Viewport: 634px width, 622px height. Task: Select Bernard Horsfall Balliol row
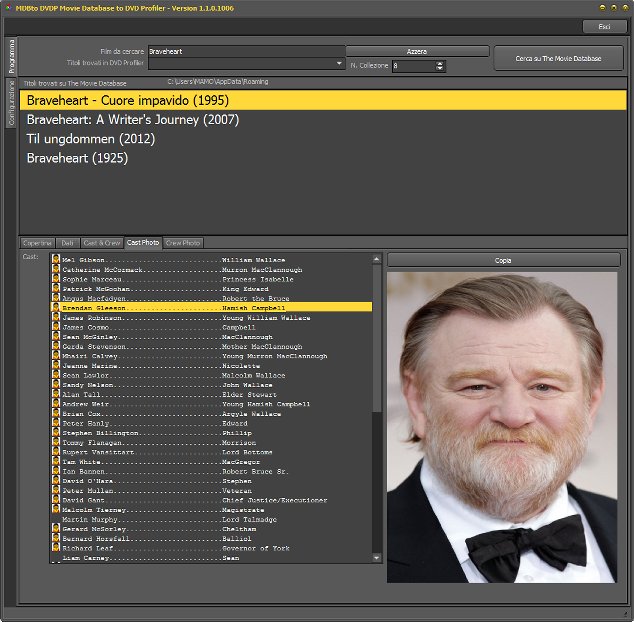[211, 538]
